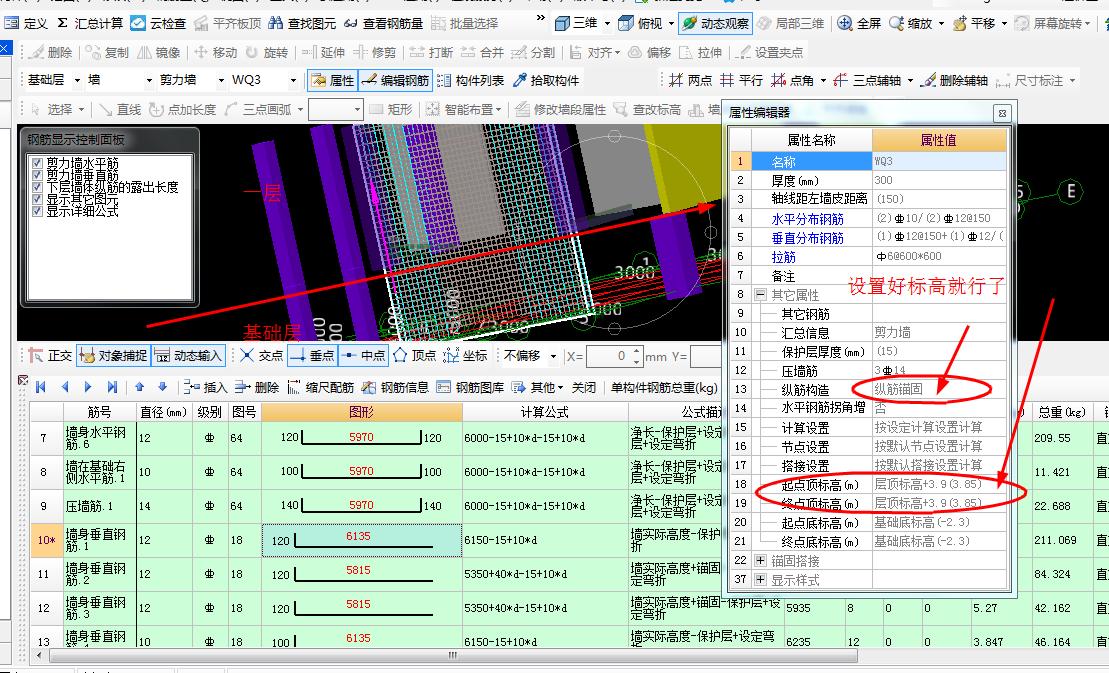The width and height of the screenshot is (1109, 673).
Task: Select the 移动 move tool
Action: (x=216, y=52)
